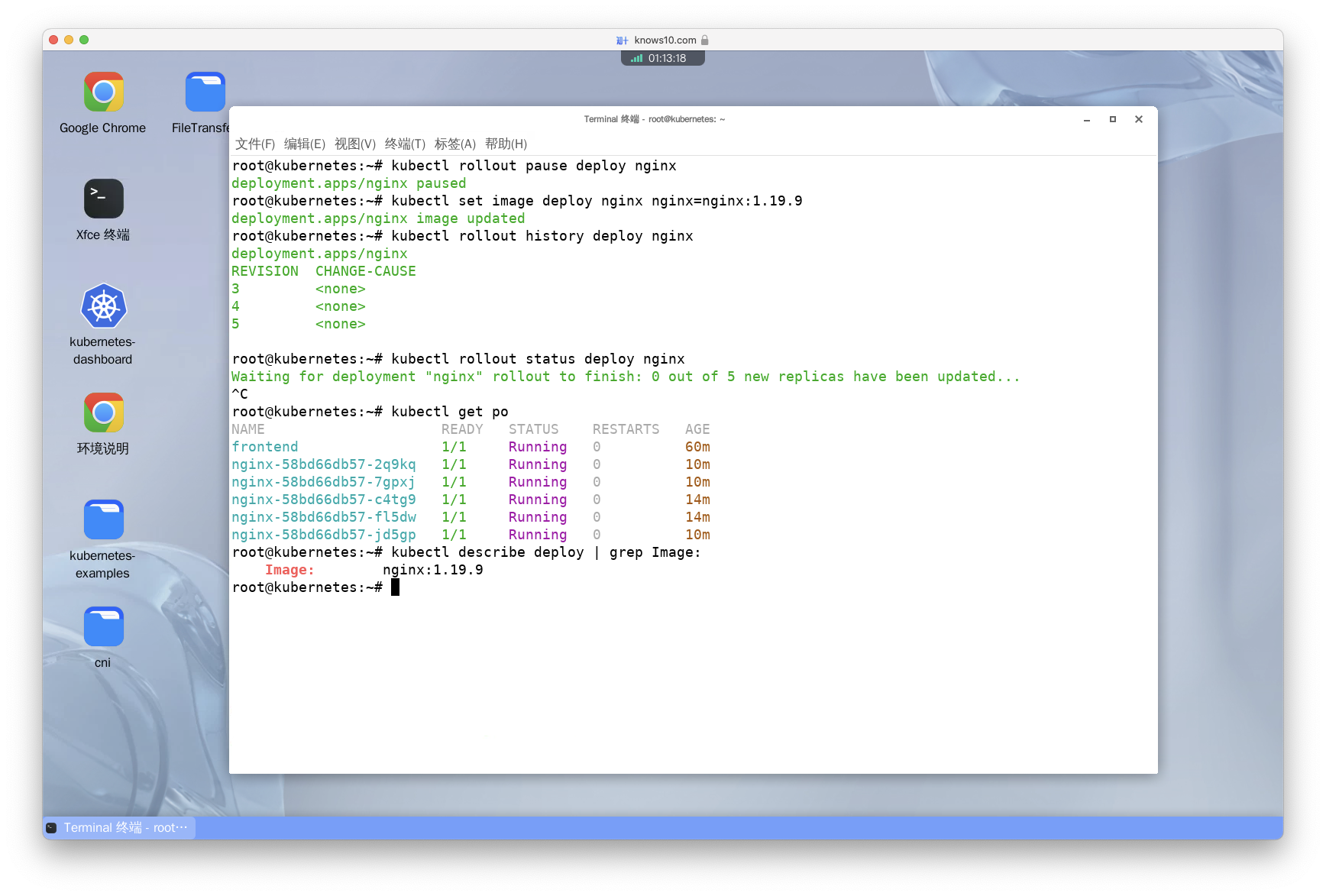The width and height of the screenshot is (1326, 896).
Task: Click the 60m age value of frontend
Action: (x=697, y=447)
